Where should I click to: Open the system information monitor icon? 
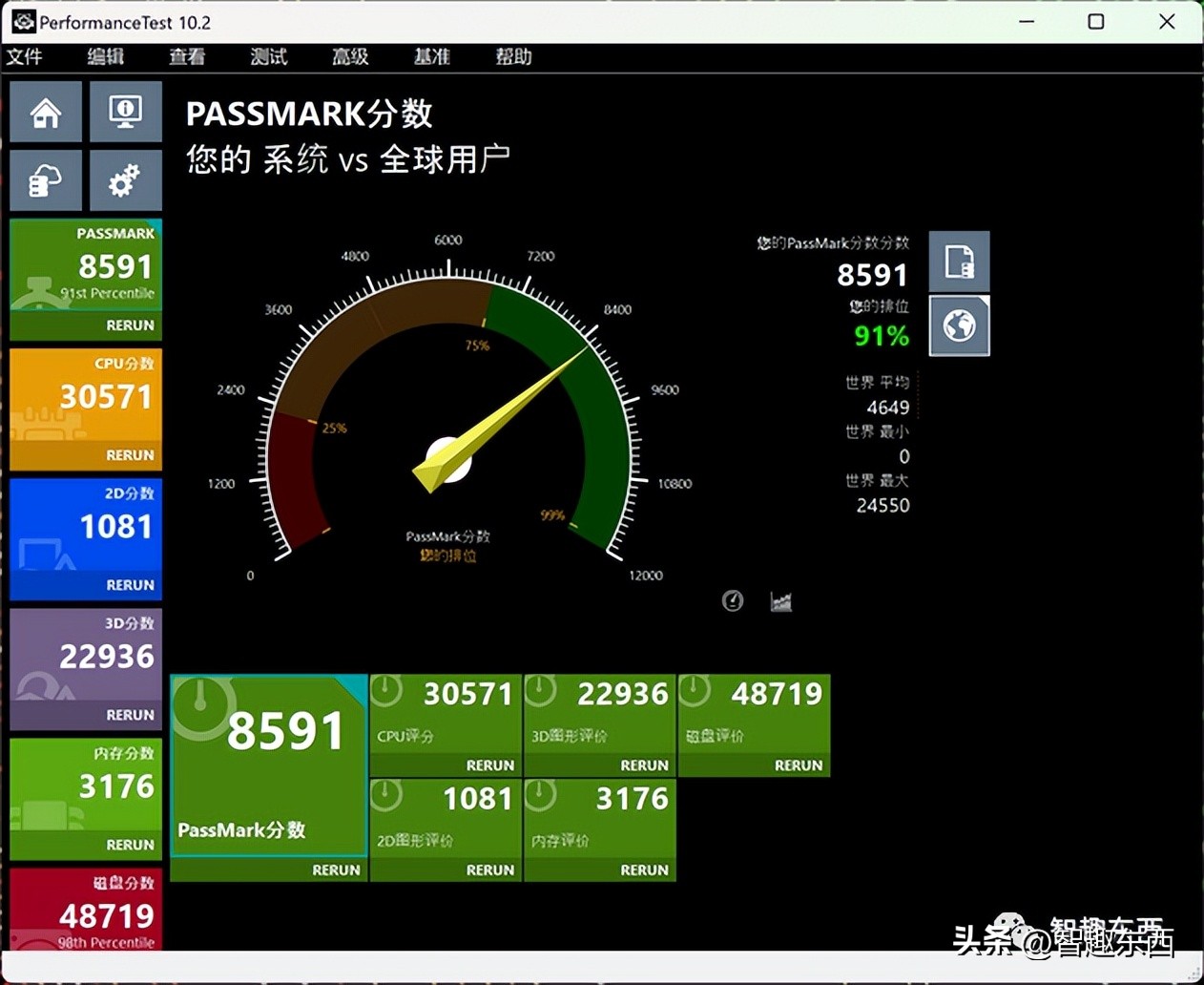[125, 113]
